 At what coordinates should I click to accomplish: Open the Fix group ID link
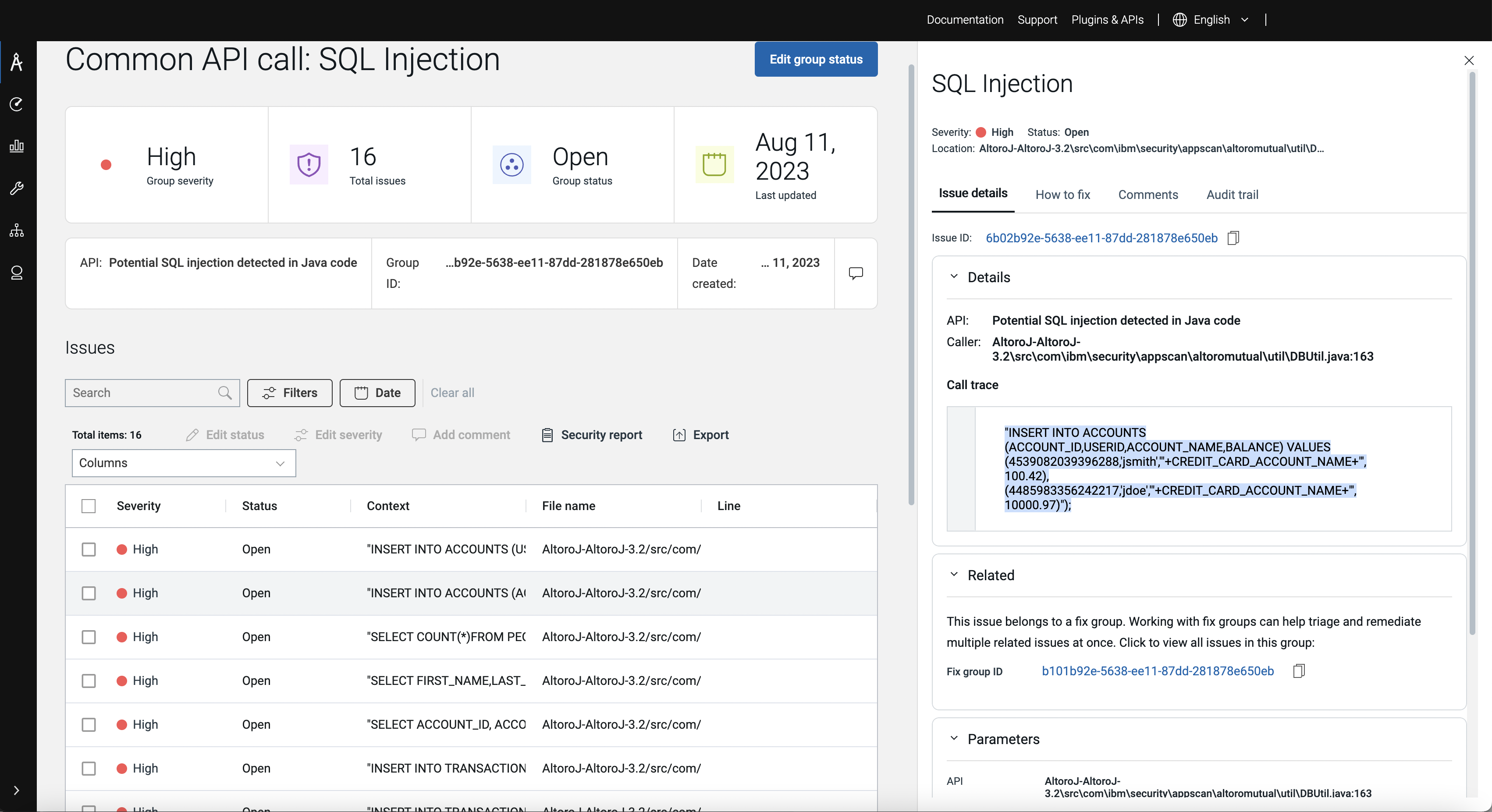point(1157,671)
